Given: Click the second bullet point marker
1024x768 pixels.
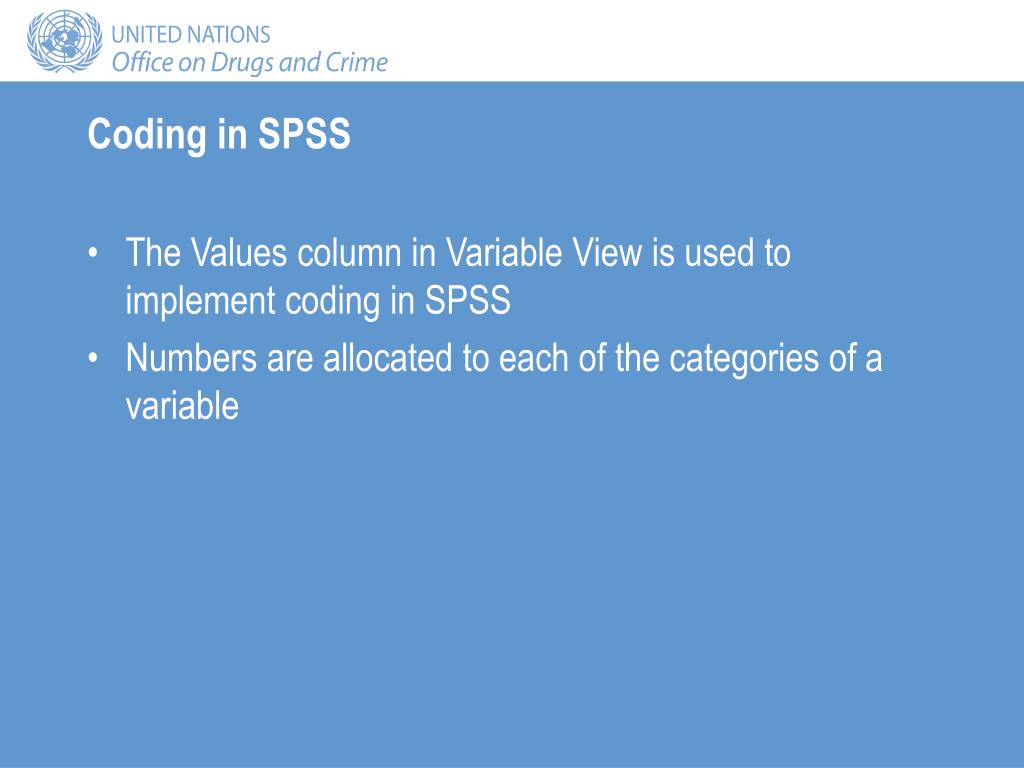Looking at the screenshot, I should coord(93,359).
